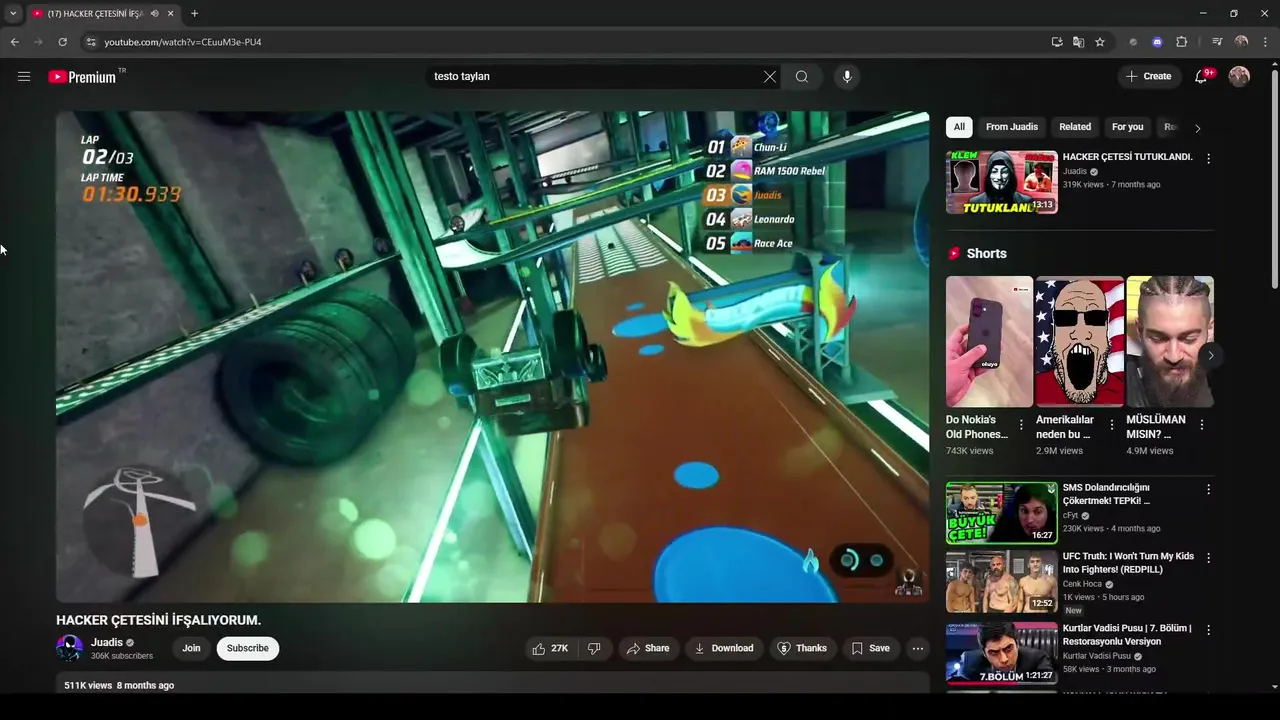Screen dimensions: 1280x720
Task: Open Chrome three-dot menu
Action: (1265, 42)
